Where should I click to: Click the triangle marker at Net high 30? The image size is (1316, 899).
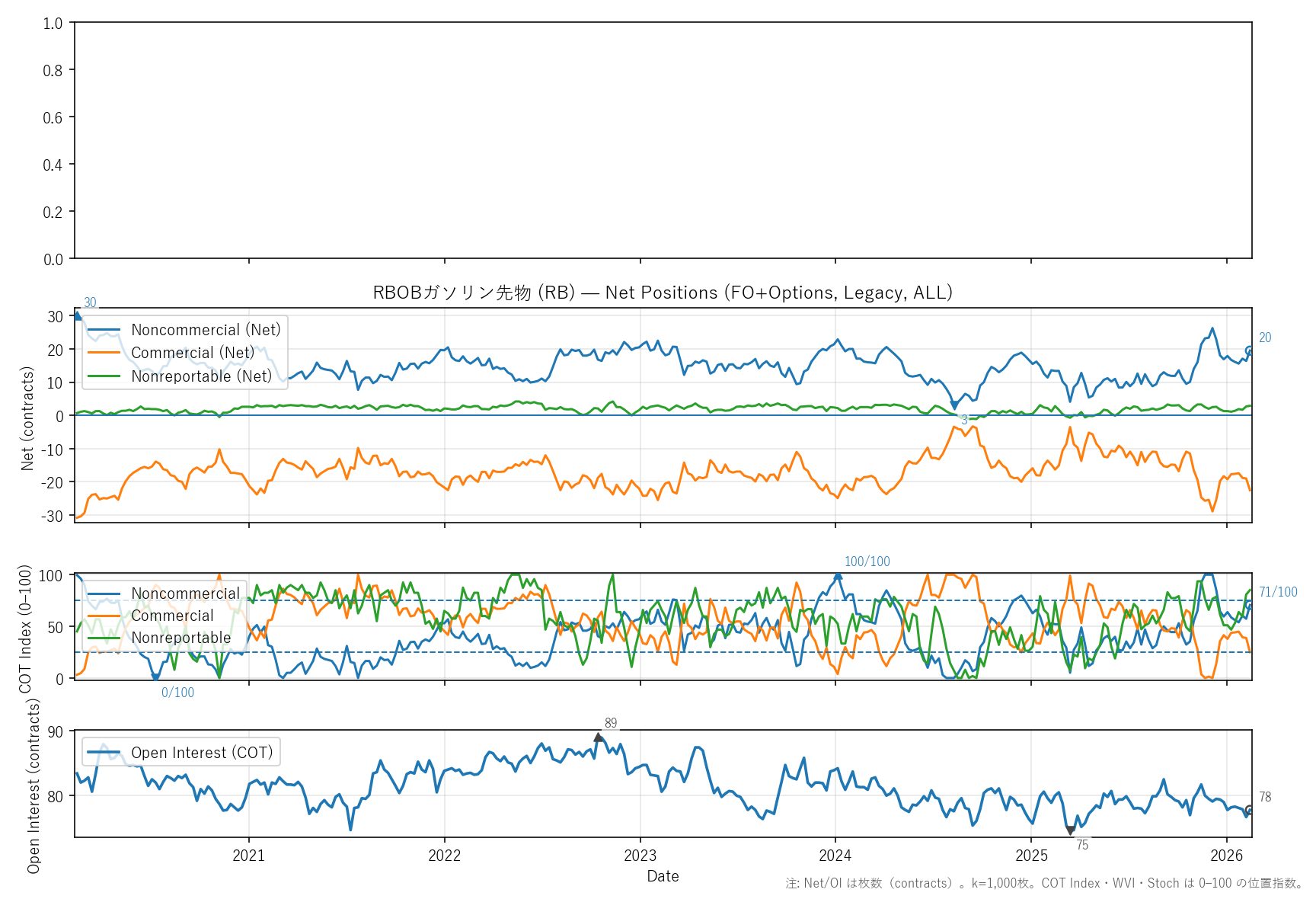pyautogui.click(x=76, y=315)
